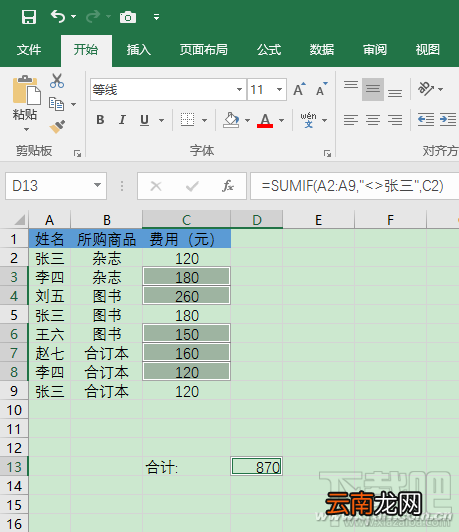Image resolution: width=459 pixels, height=532 pixels.
Task: Click the Format Painter brush icon
Action: 57,127
